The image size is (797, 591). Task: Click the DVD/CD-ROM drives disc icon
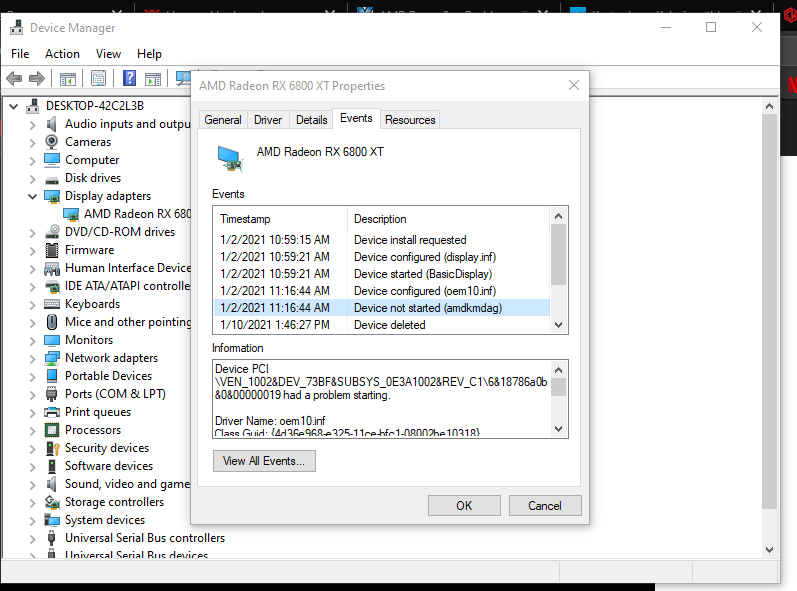coord(52,232)
